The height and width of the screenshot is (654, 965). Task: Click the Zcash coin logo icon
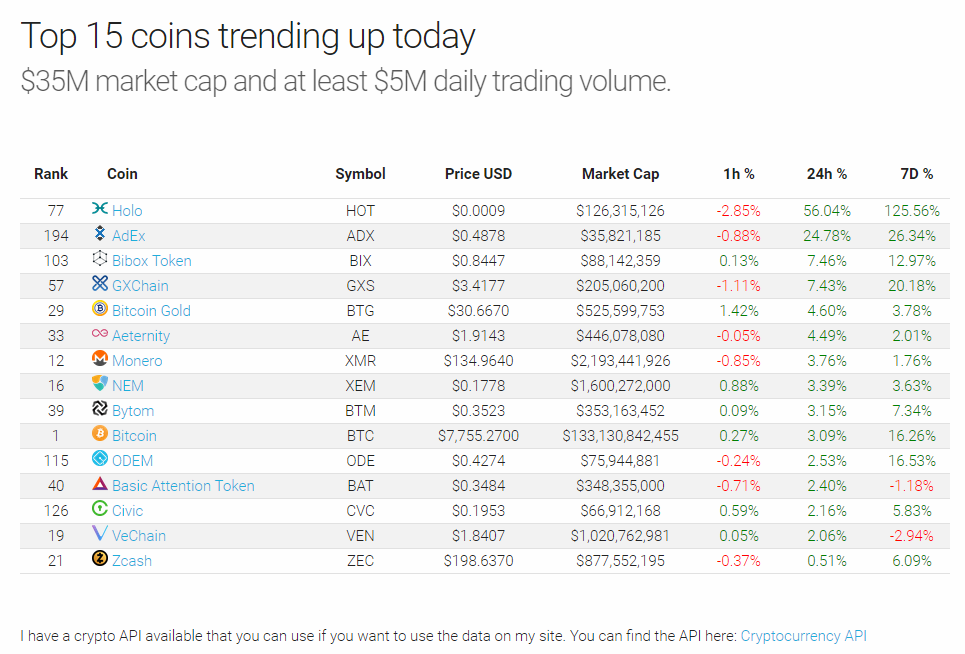99,560
